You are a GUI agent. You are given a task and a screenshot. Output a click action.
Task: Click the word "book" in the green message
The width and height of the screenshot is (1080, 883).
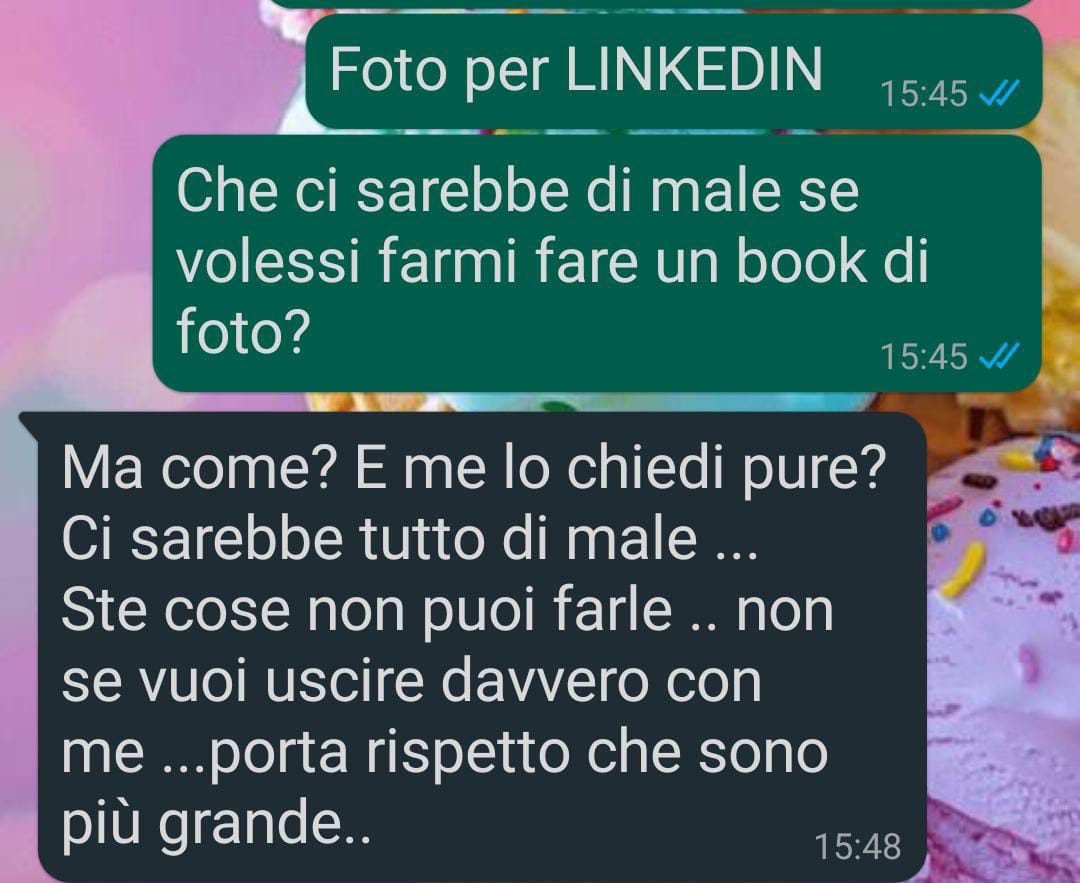pyautogui.click(x=802, y=262)
